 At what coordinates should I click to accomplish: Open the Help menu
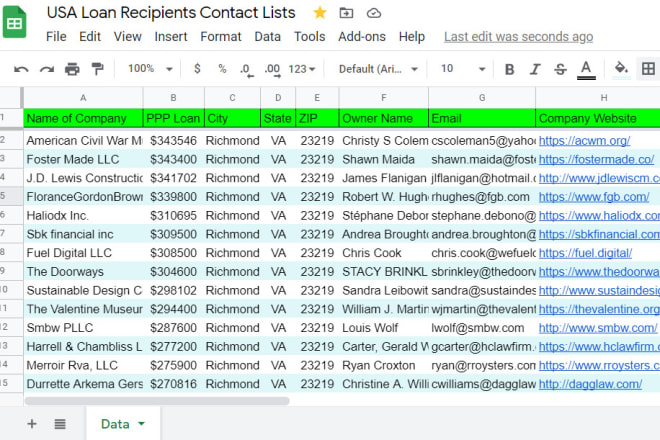[412, 37]
